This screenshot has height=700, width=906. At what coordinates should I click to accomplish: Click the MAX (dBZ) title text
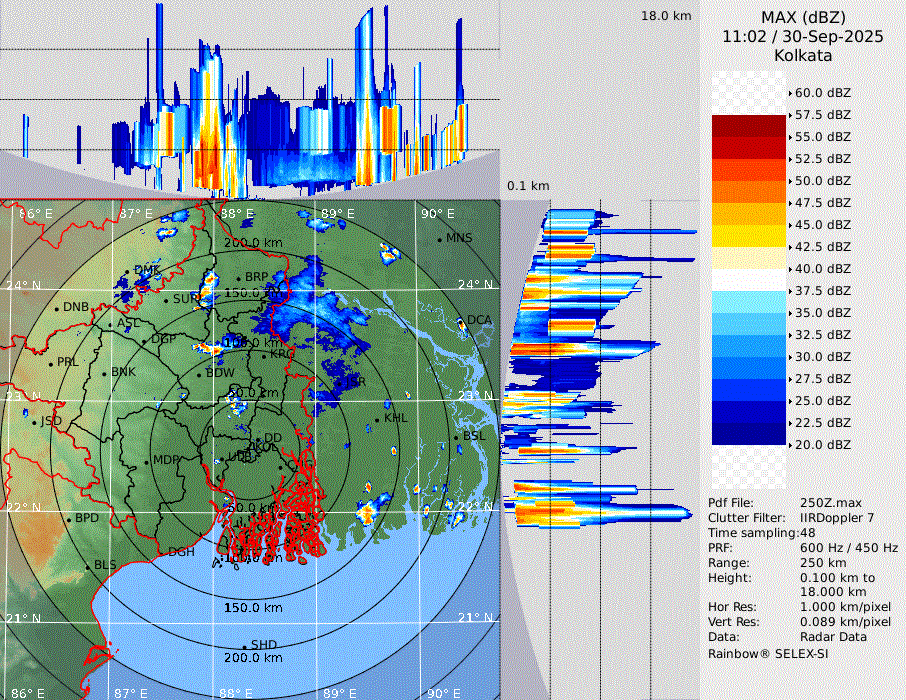802,17
